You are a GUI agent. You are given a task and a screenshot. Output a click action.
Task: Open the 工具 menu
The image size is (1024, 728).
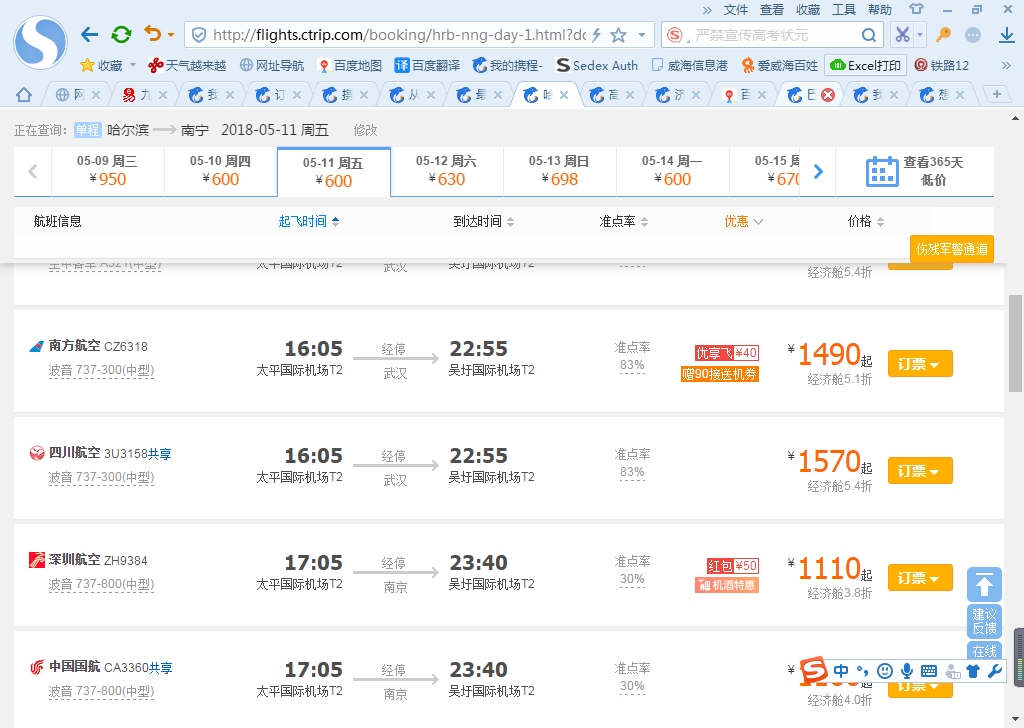(844, 10)
